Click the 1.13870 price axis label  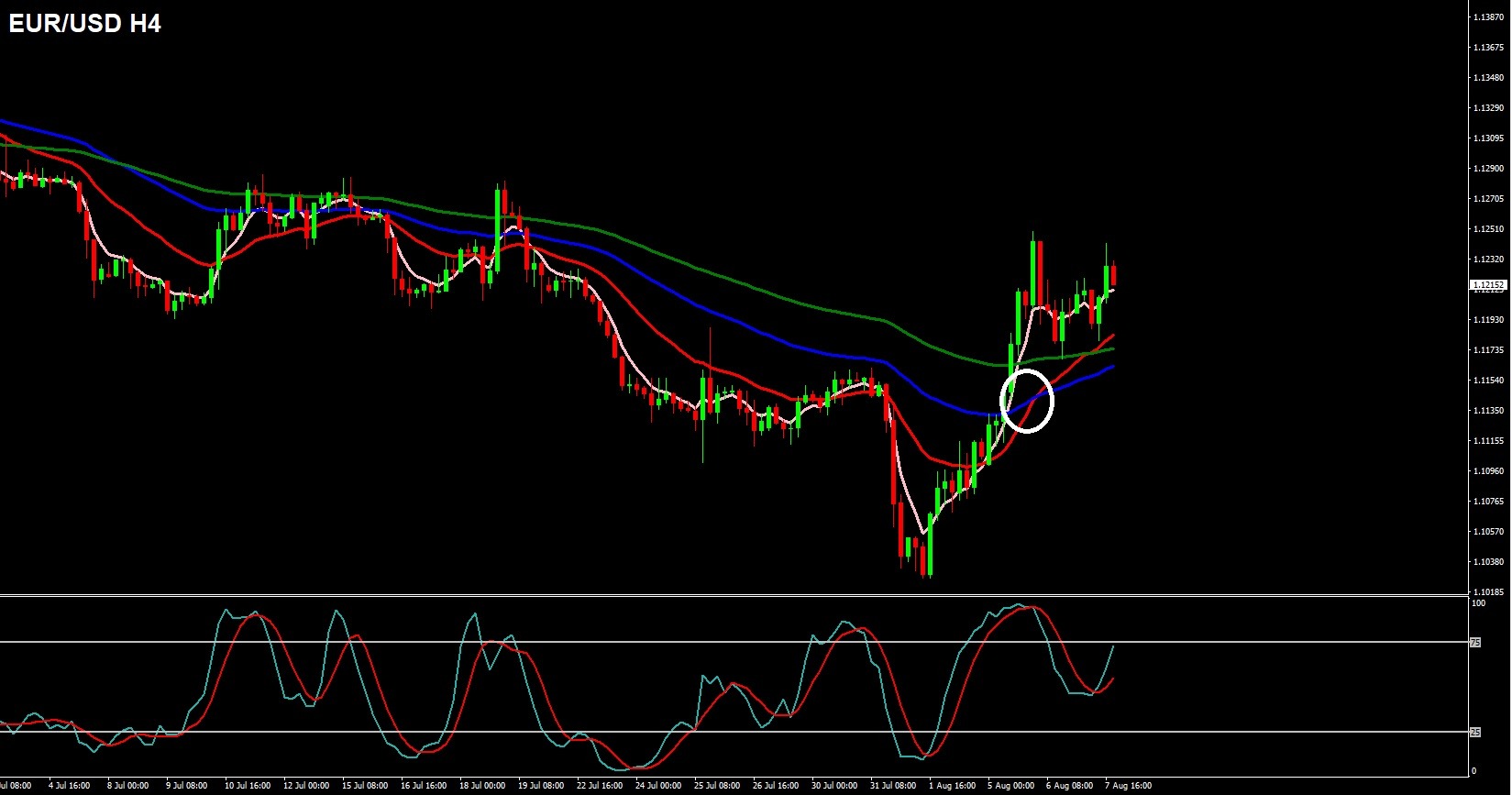pyautogui.click(x=1488, y=17)
